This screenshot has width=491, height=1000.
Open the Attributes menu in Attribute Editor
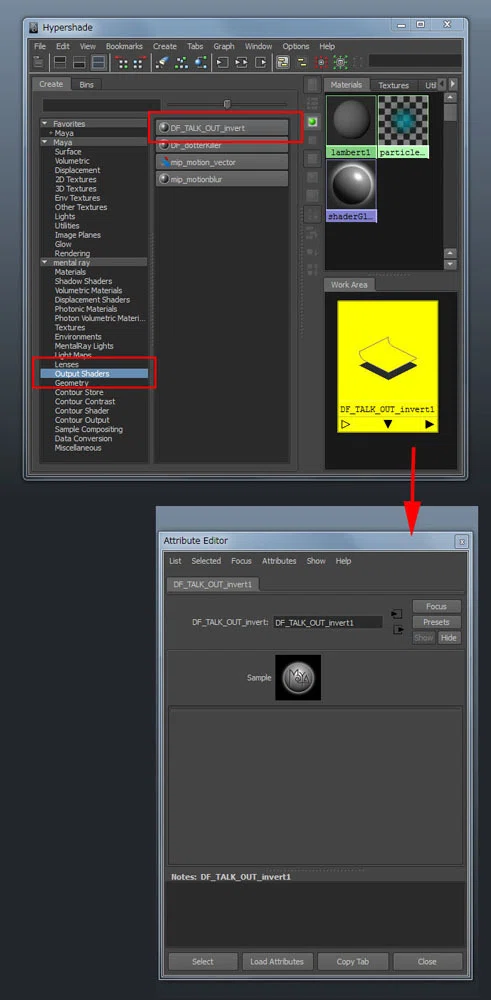point(279,561)
